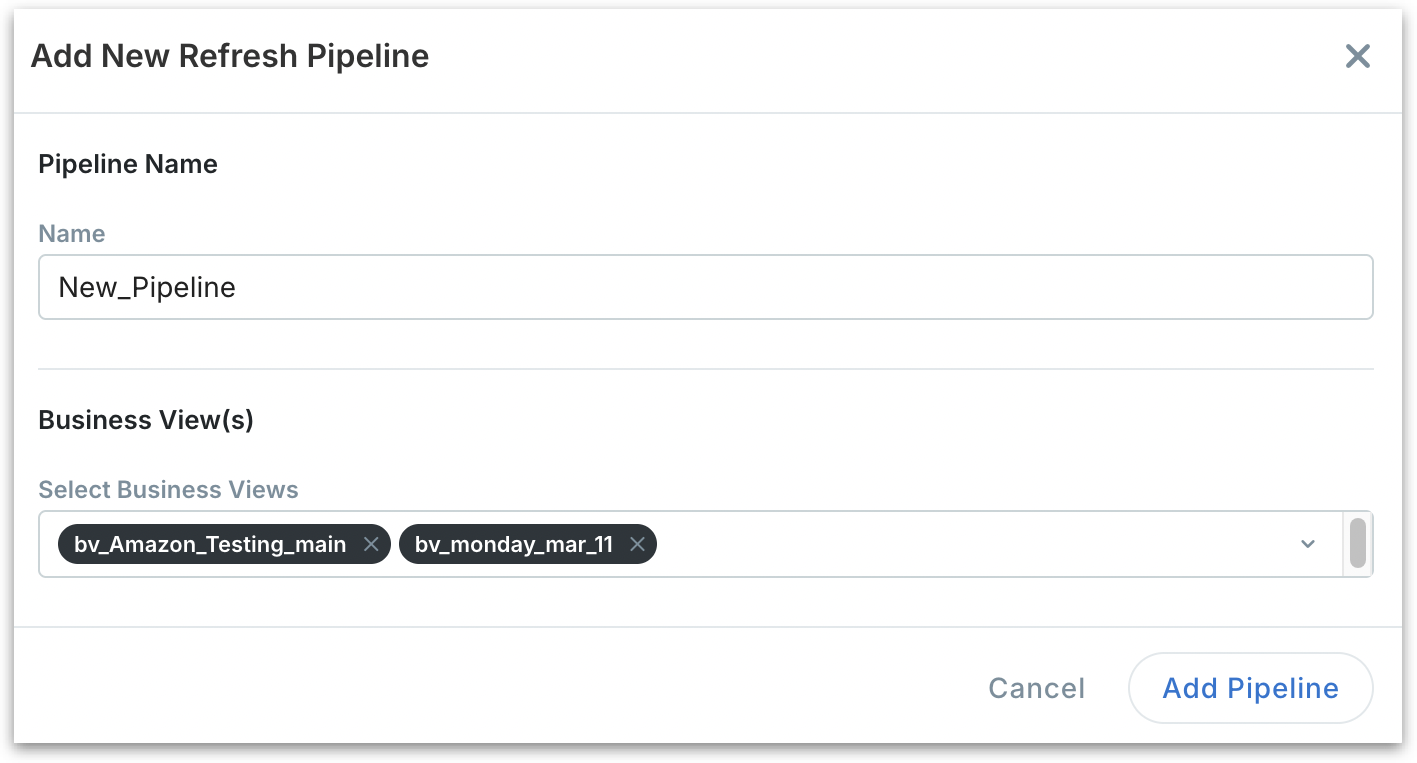Click the Add Pipeline button
Viewport: 1417px width, 763px height.
pyautogui.click(x=1250, y=688)
